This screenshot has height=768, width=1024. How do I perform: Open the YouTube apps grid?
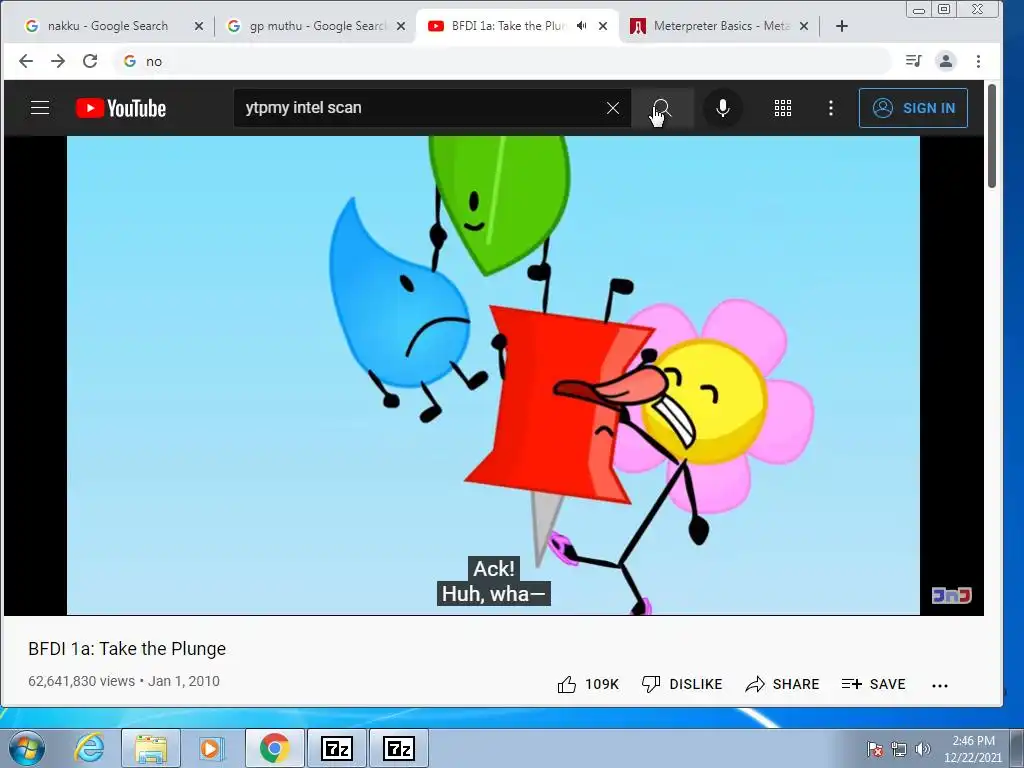(782, 108)
